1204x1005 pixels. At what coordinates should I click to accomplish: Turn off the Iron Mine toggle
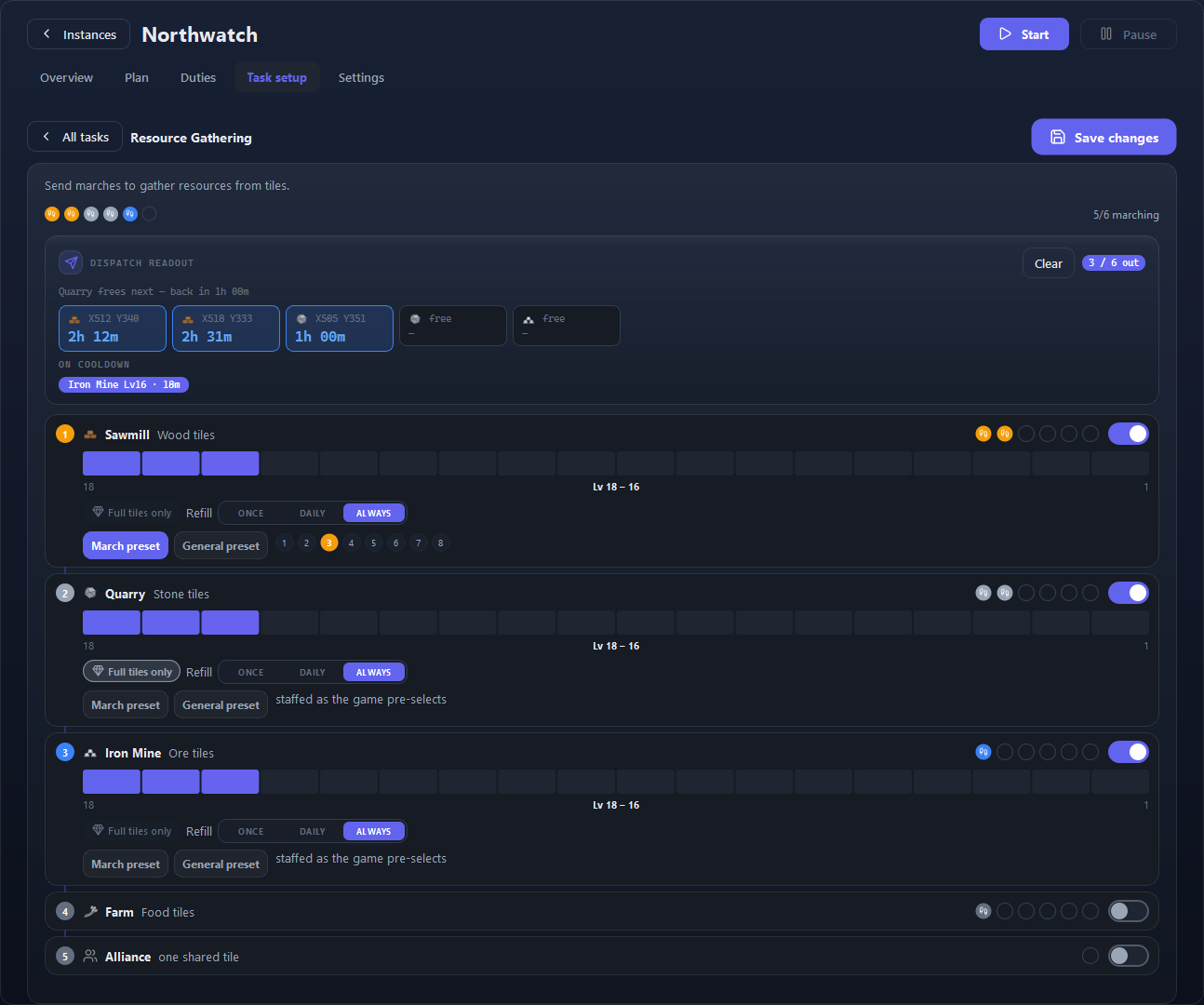tap(1129, 752)
